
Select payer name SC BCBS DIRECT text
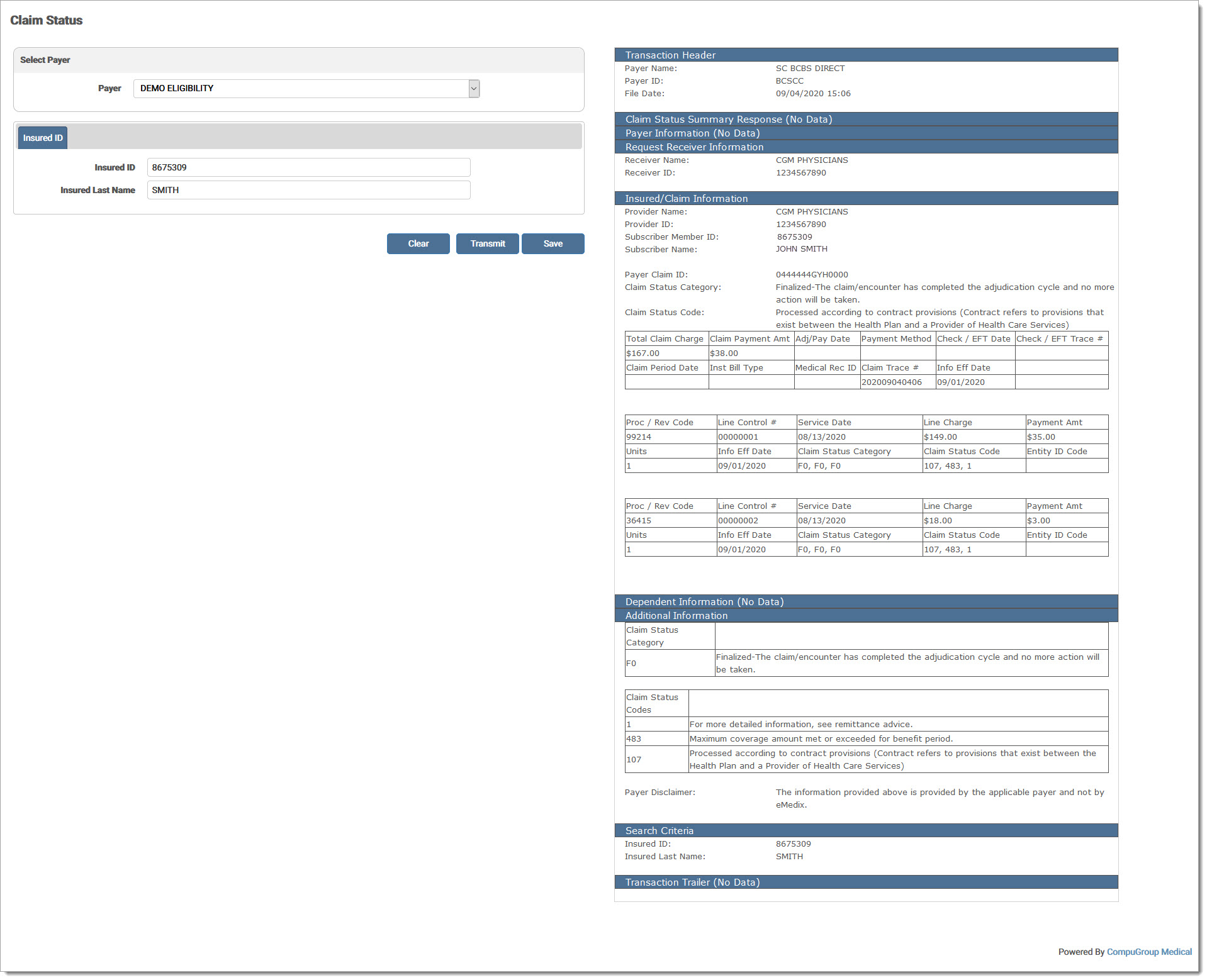coord(810,68)
